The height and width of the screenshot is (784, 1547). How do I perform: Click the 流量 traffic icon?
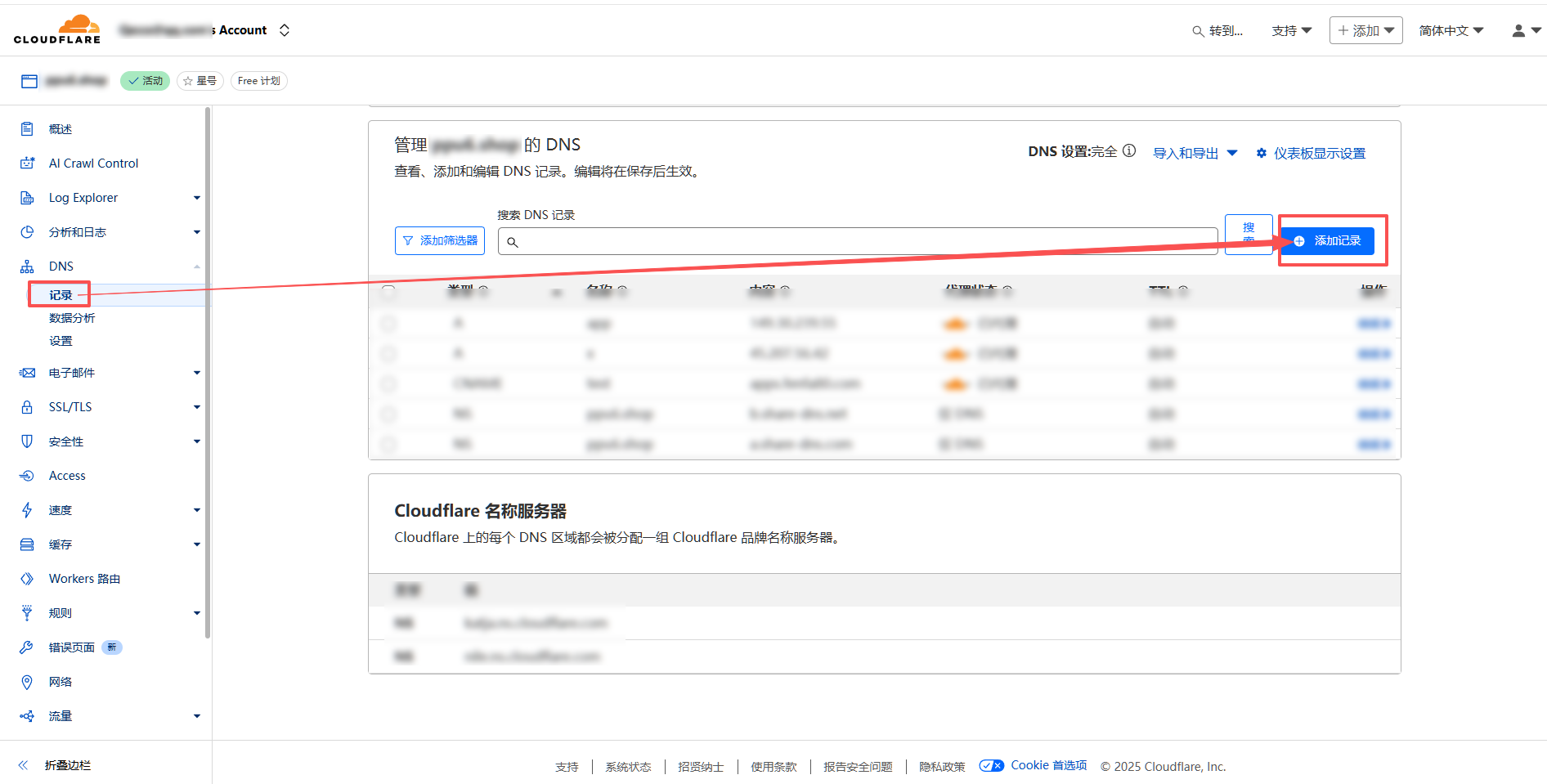pos(27,716)
